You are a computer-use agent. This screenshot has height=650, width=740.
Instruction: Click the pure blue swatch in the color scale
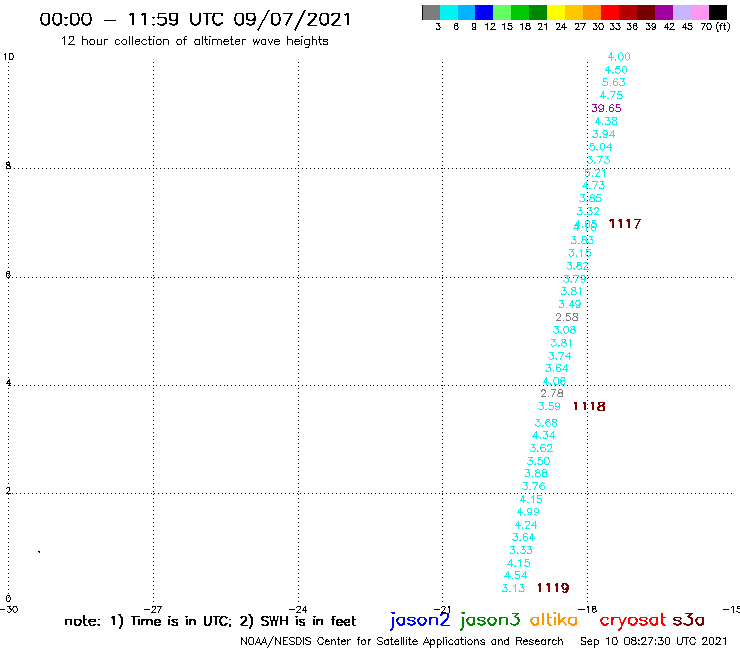[484, 12]
